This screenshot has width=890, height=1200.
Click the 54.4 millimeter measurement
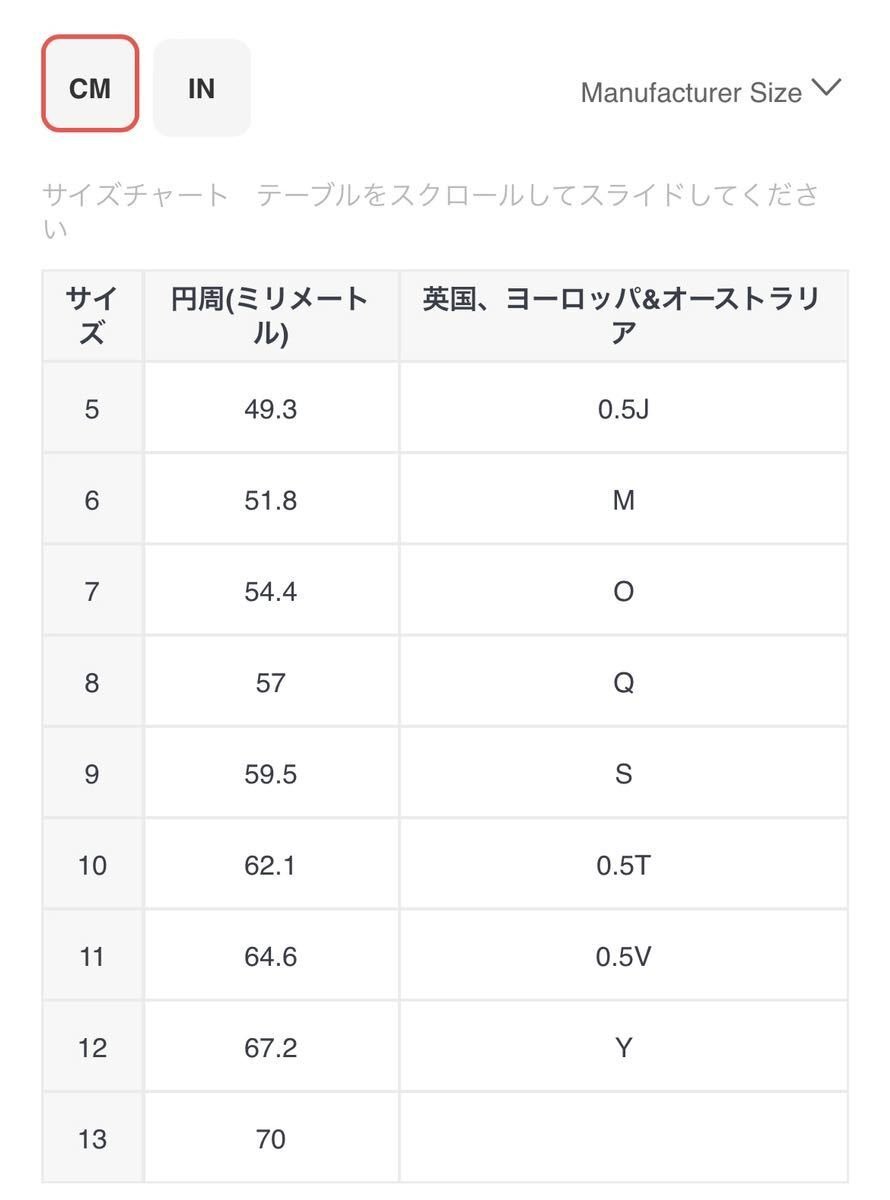271,591
